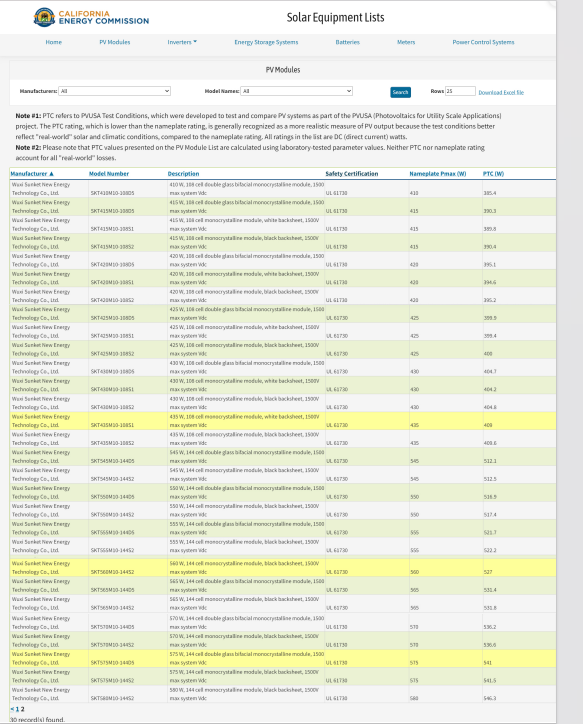Click the PTC value 522.2
Screen dimensions: 583x724
[490, 550]
